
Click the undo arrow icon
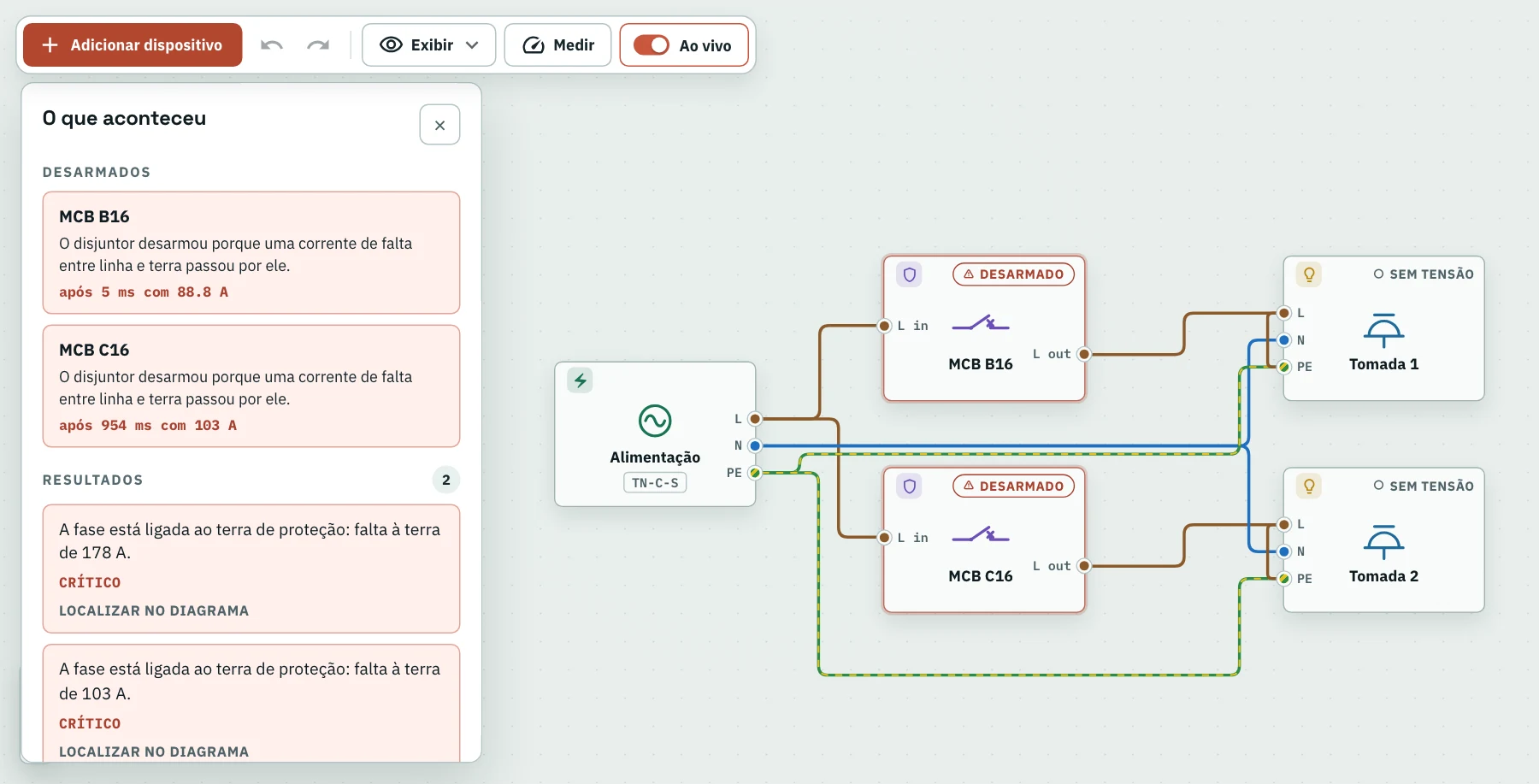point(272,45)
